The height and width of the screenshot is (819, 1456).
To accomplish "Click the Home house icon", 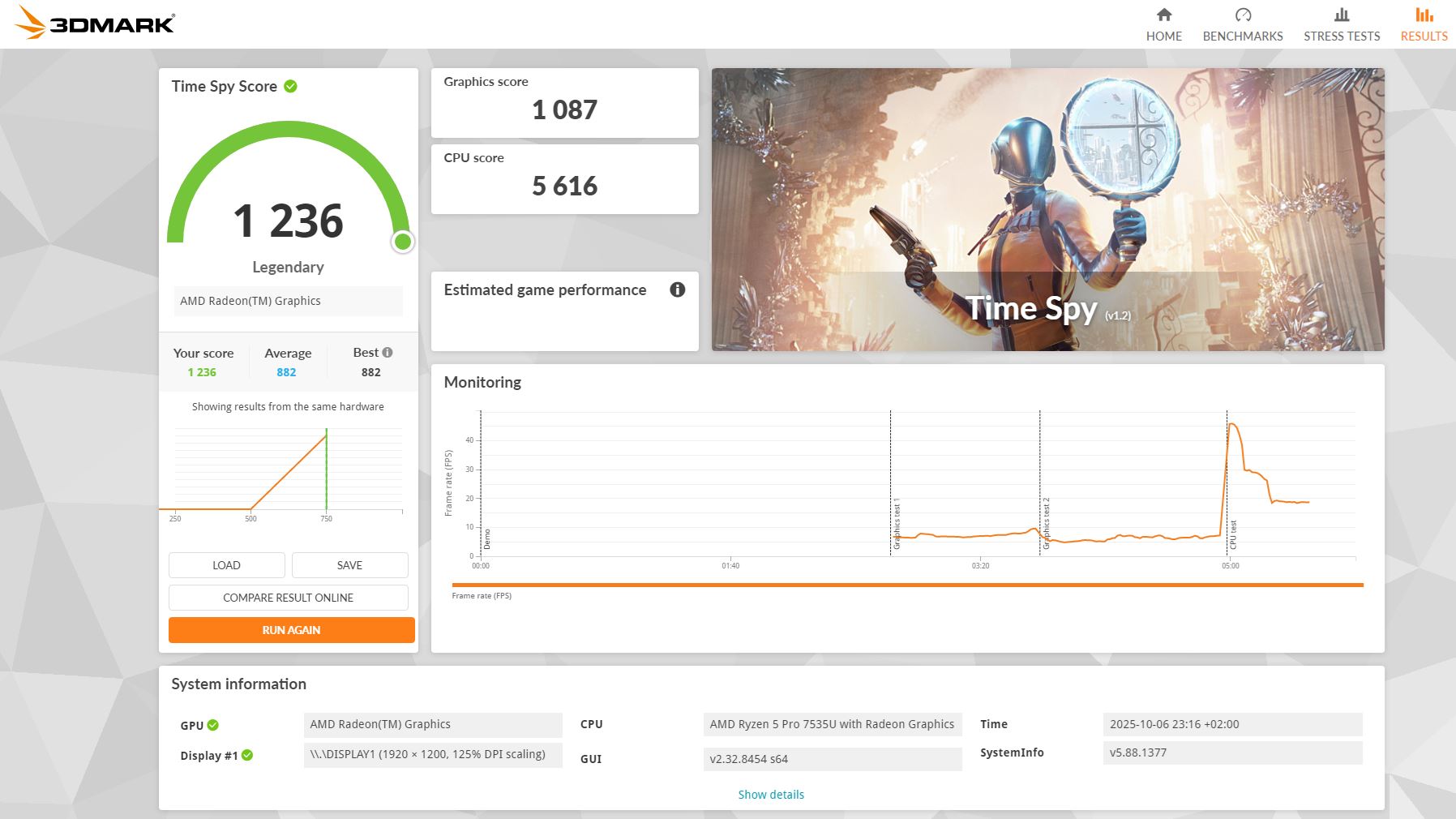I will point(1163,15).
